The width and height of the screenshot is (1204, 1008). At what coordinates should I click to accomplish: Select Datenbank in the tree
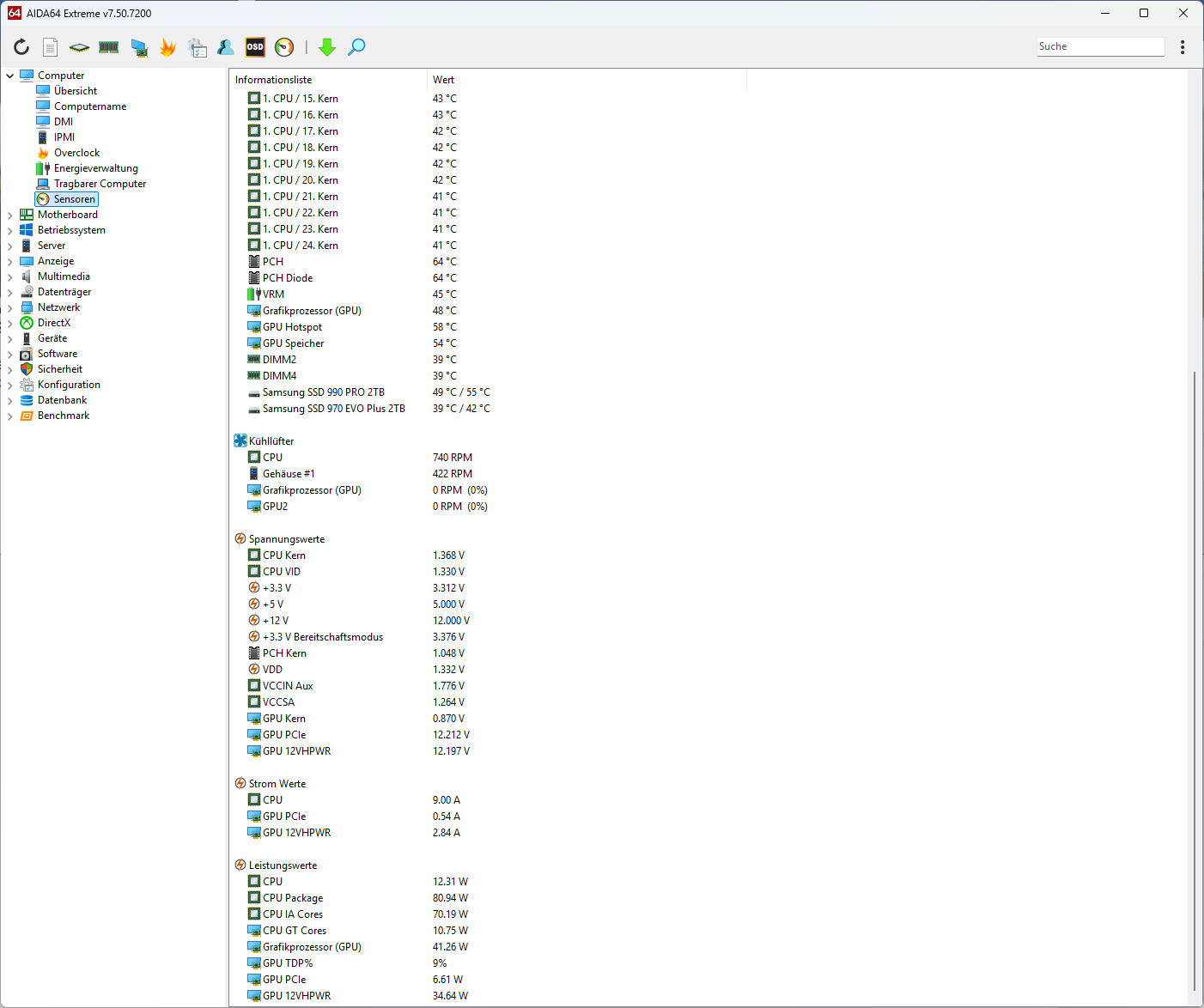(62, 400)
